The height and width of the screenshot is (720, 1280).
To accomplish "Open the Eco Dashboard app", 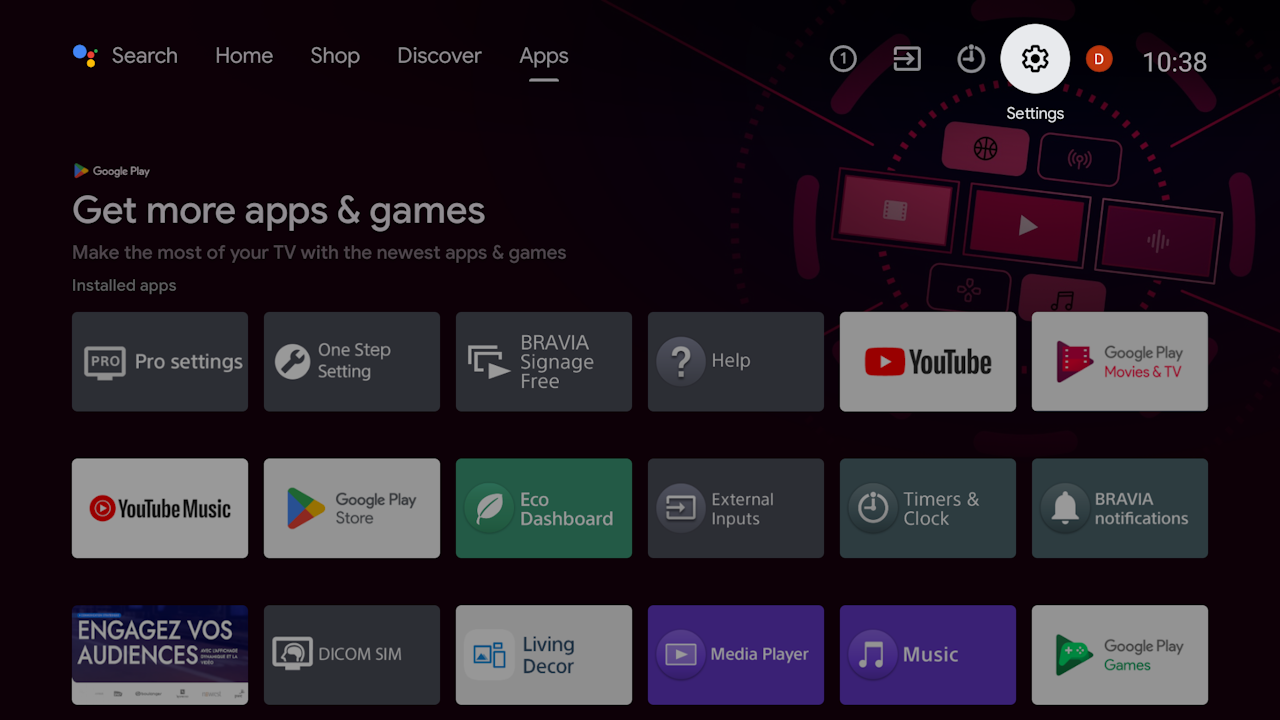I will tap(544, 508).
